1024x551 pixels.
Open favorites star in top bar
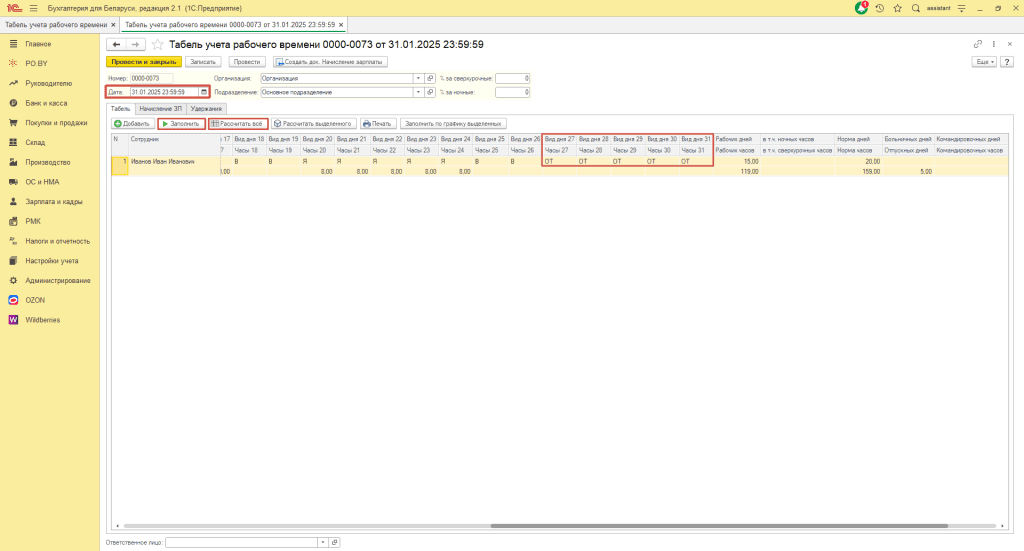pyautogui.click(x=898, y=8)
